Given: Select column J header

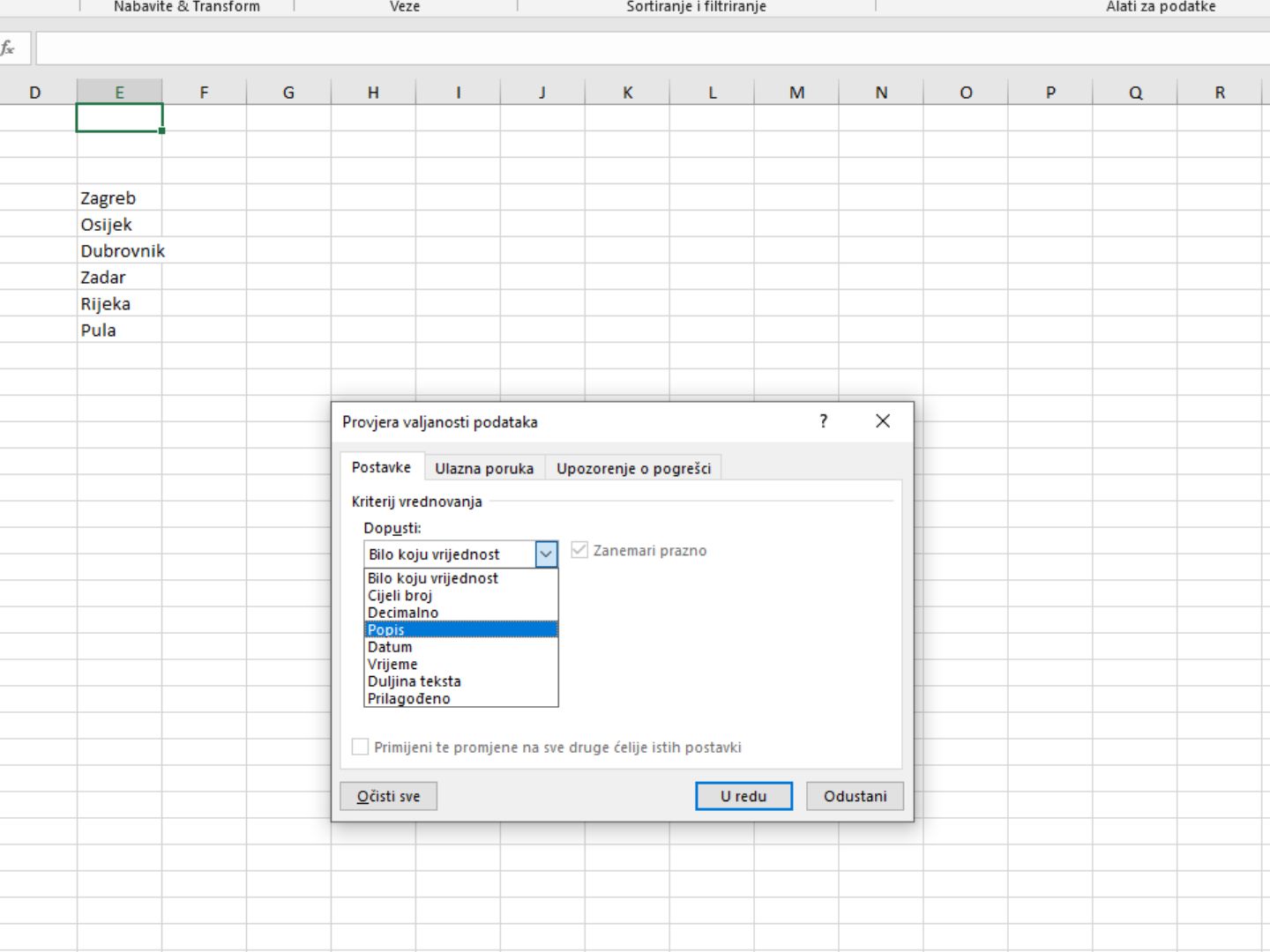Looking at the screenshot, I should click(542, 92).
